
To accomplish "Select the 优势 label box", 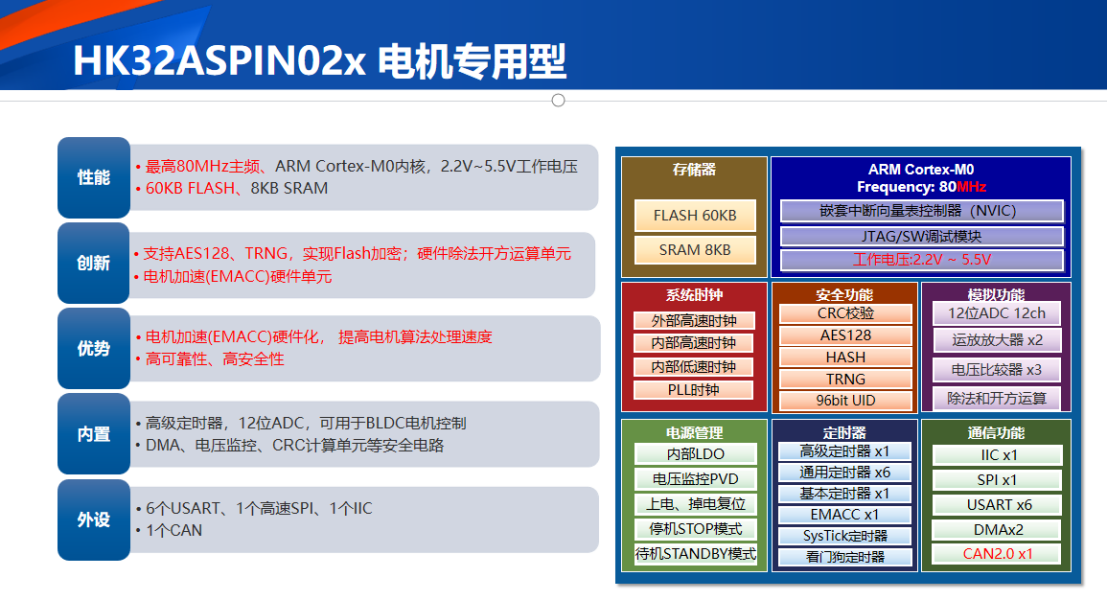I will pos(94,349).
